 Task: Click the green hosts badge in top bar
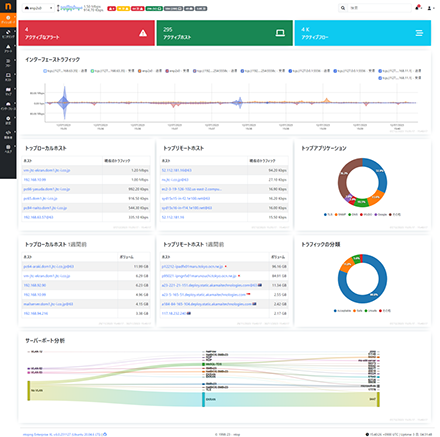[154, 8]
